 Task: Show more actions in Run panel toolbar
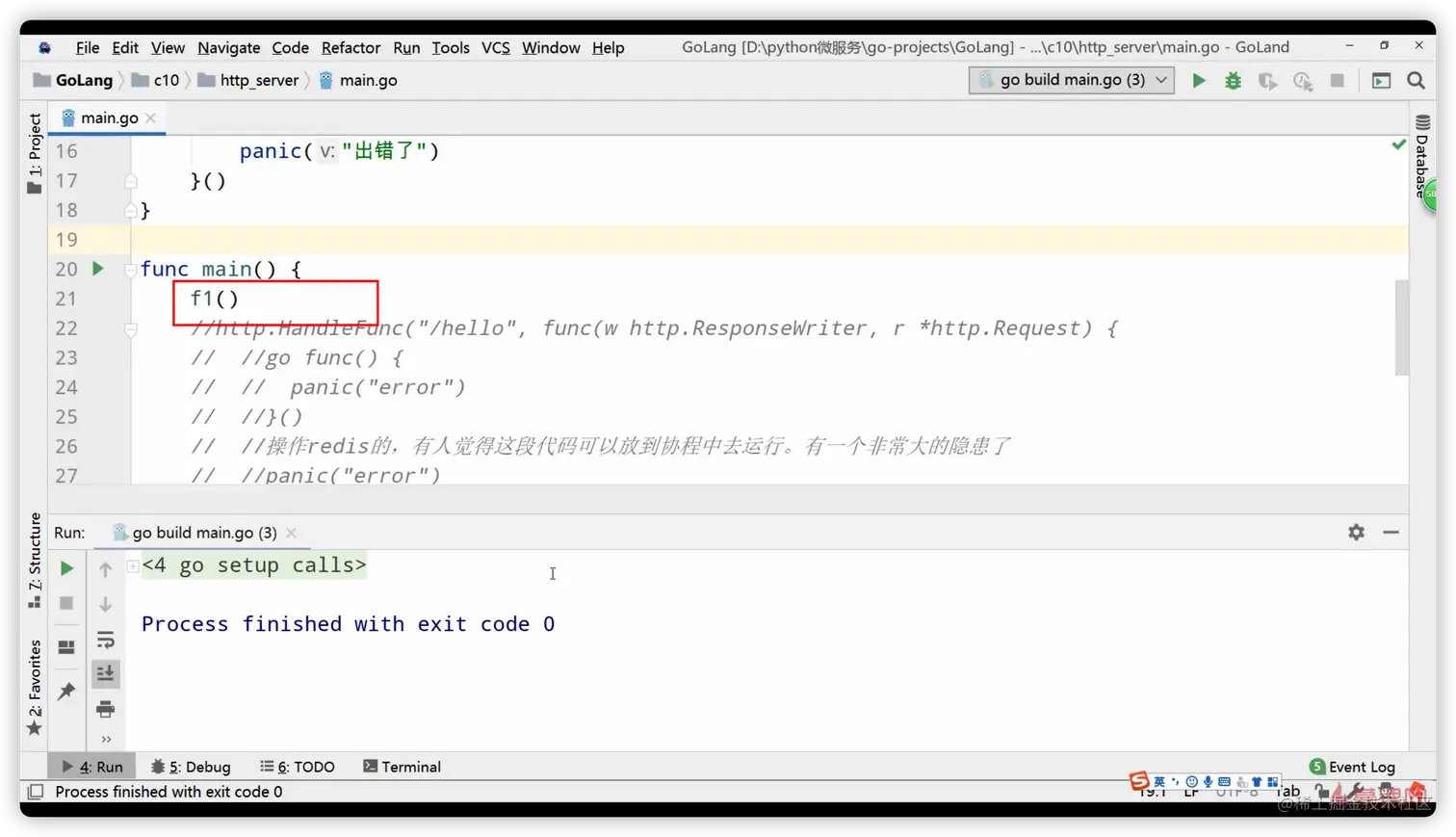pyautogui.click(x=106, y=740)
